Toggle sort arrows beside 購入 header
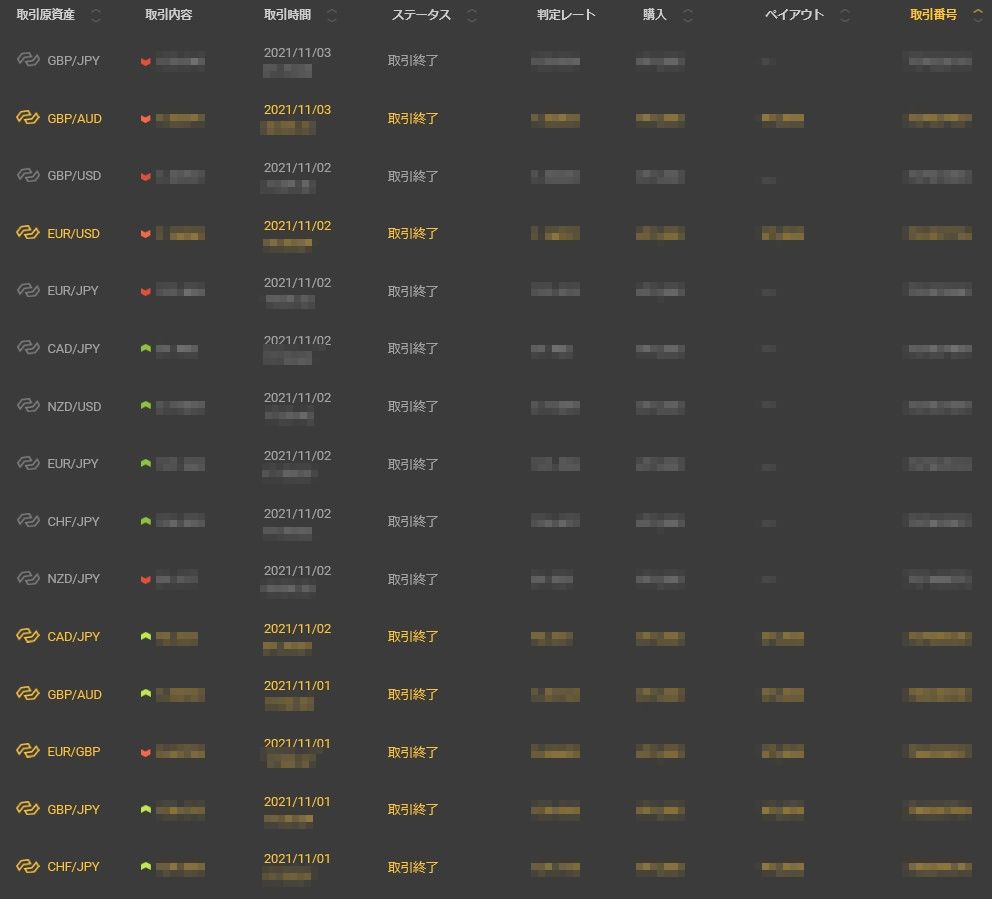The width and height of the screenshot is (992, 899). 687,15
